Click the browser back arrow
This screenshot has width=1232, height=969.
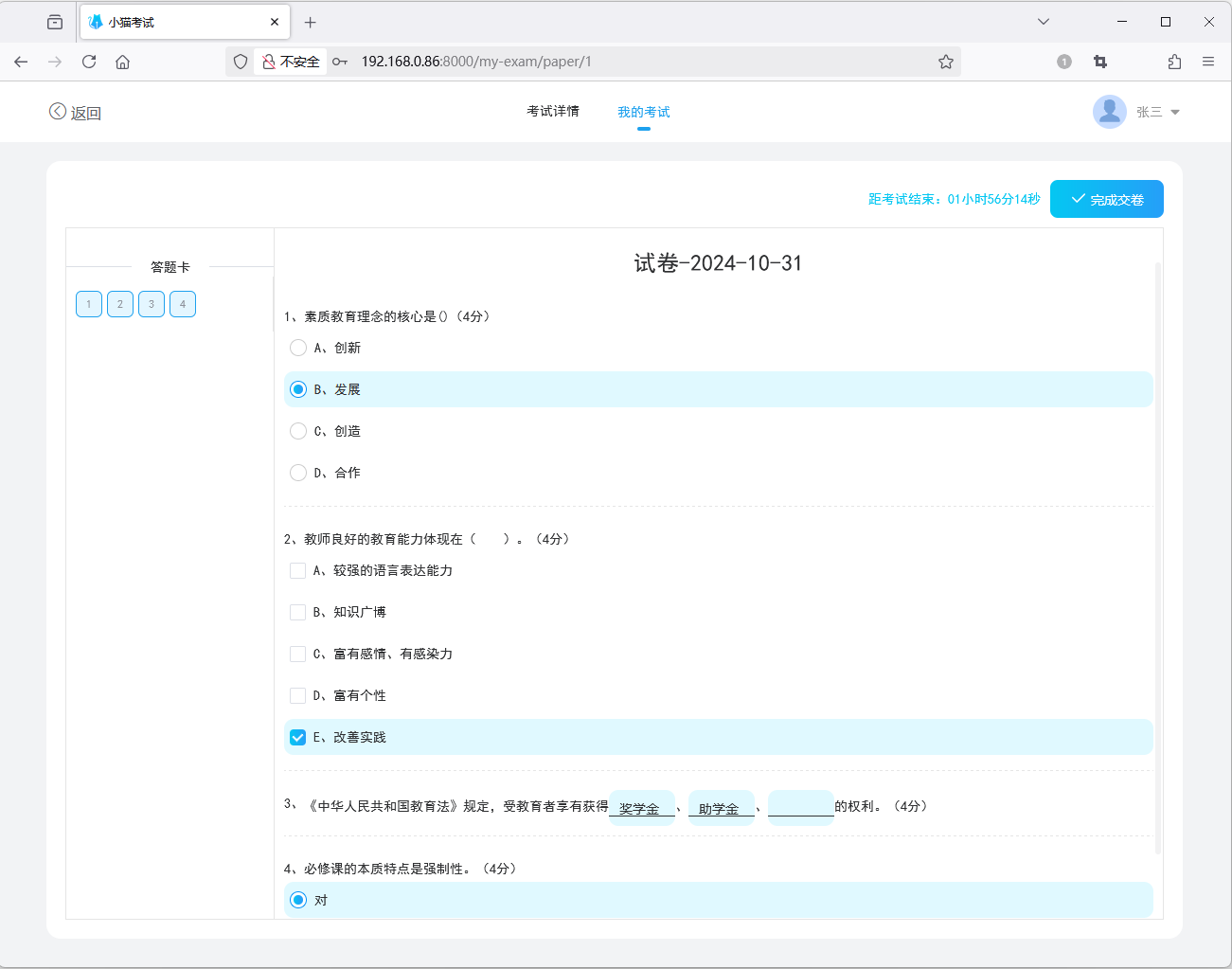tap(21, 62)
